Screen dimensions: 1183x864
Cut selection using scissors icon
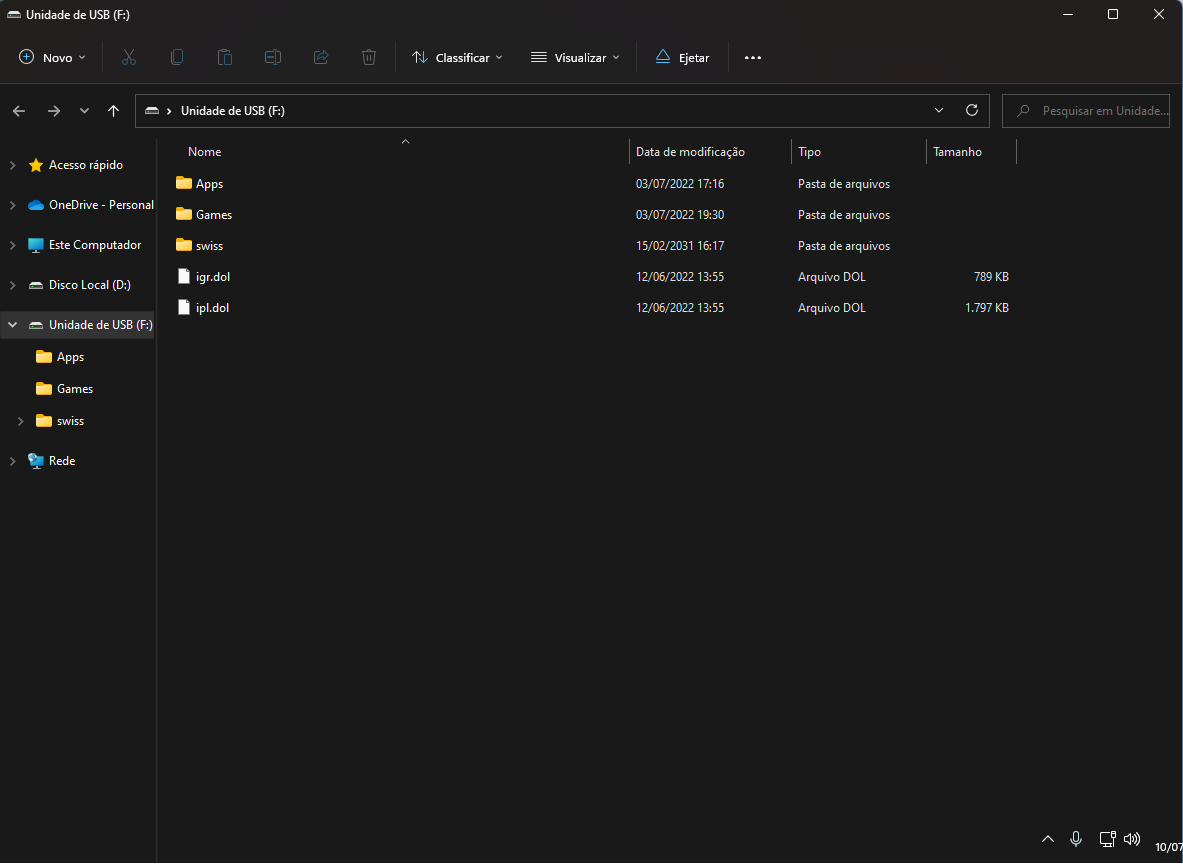tap(128, 57)
